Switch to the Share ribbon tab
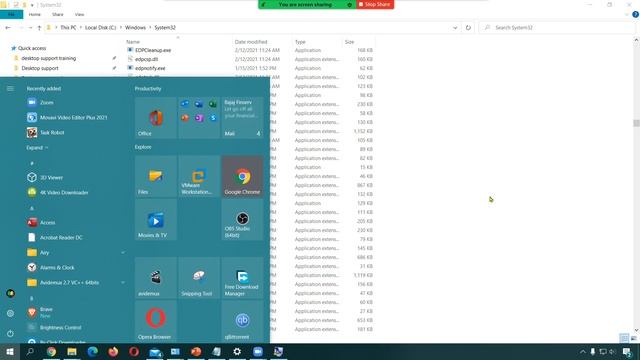 click(x=58, y=14)
